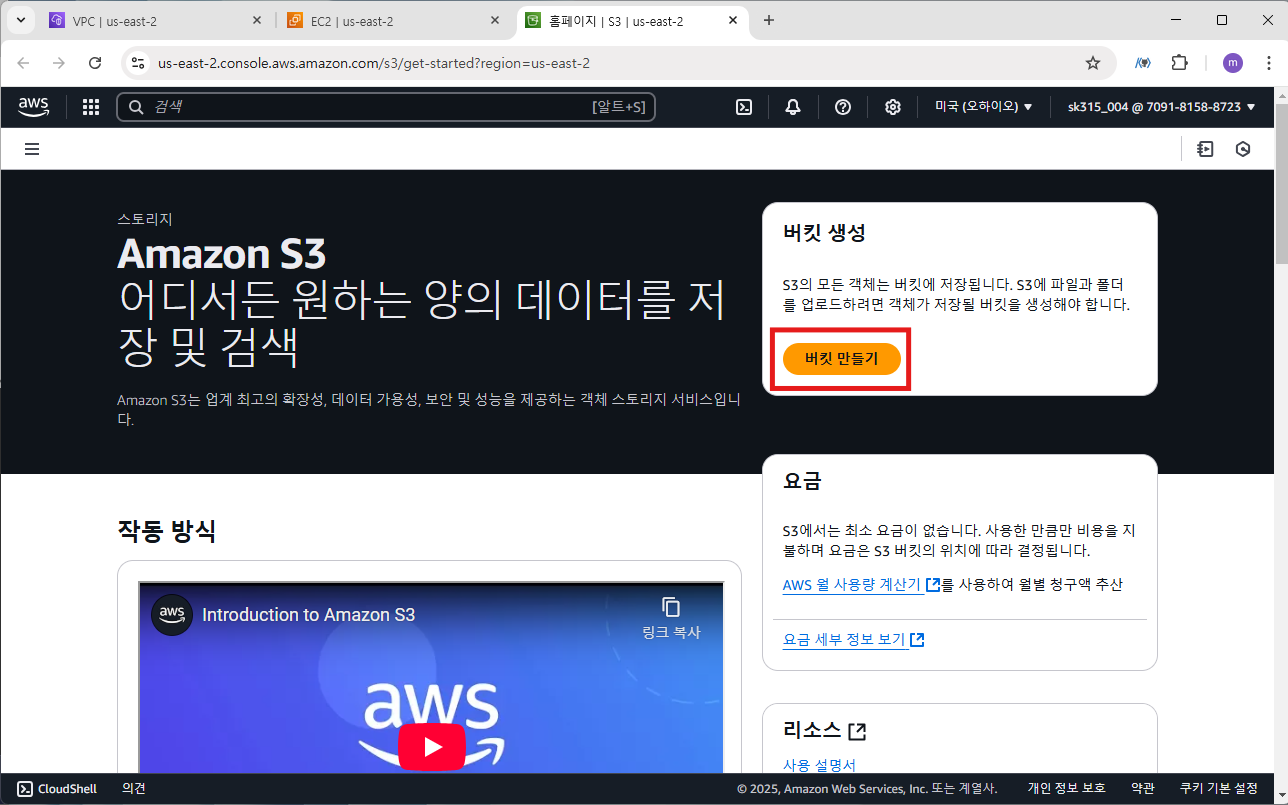Click the 작동 방식 heading

pyautogui.click(x=166, y=531)
